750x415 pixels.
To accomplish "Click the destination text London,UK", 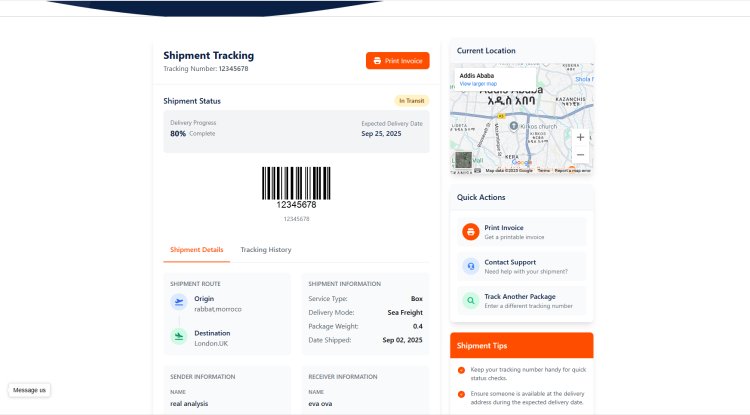I will click(211, 344).
